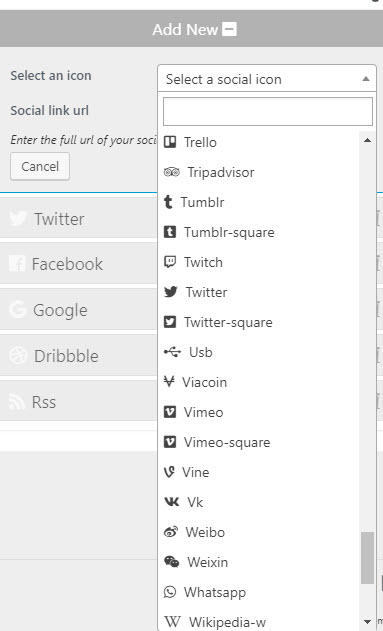Screen dimensions: 383x631
Task: Click the Weibo icon
Action: click(171, 532)
